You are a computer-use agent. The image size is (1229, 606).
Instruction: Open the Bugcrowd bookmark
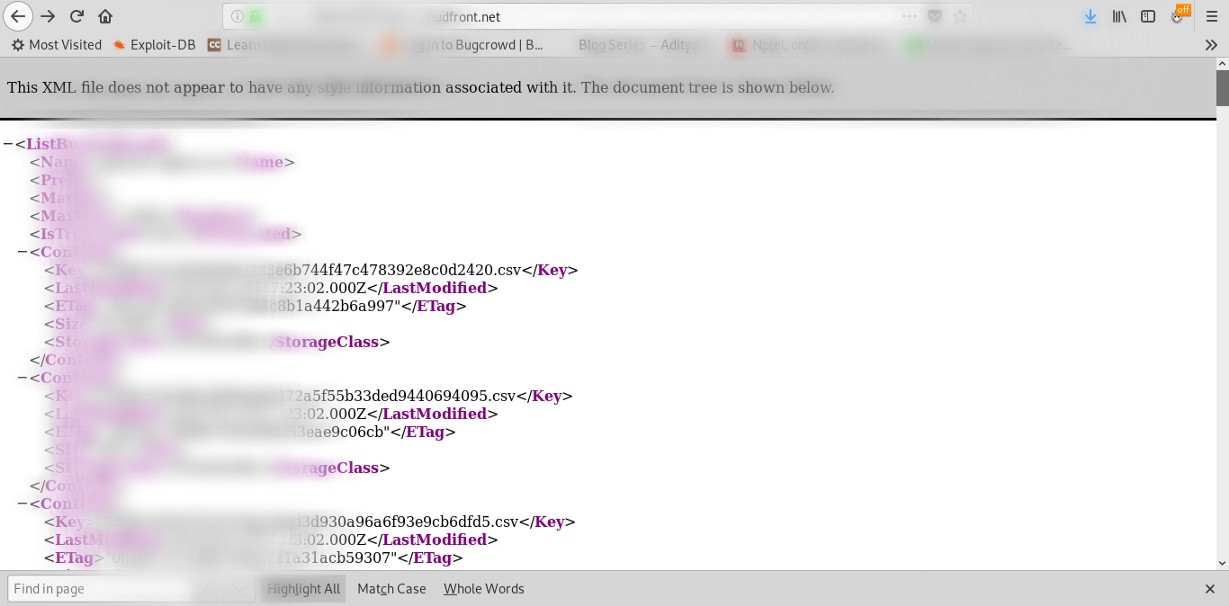463,45
